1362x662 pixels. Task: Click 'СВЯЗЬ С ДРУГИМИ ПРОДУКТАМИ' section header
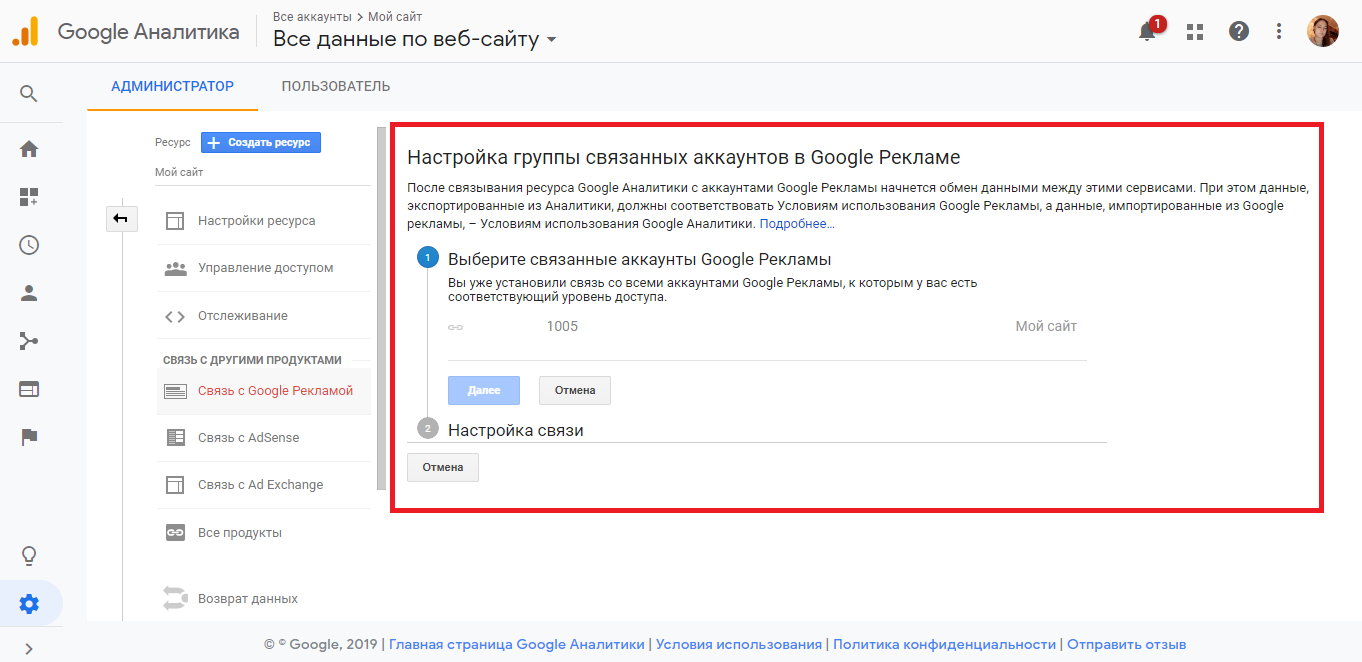252,360
